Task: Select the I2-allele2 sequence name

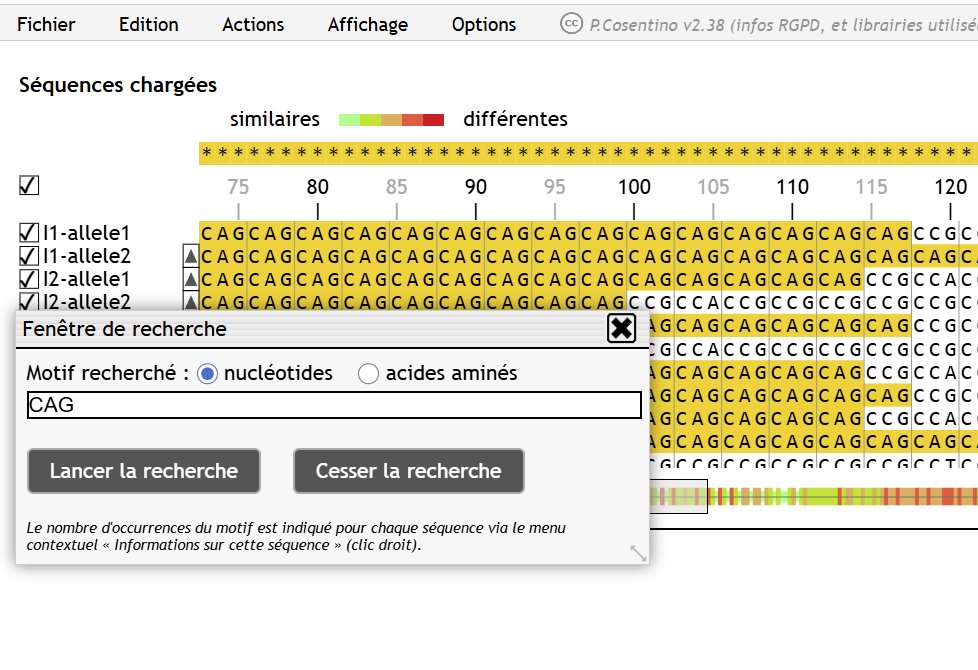Action: tap(87, 301)
